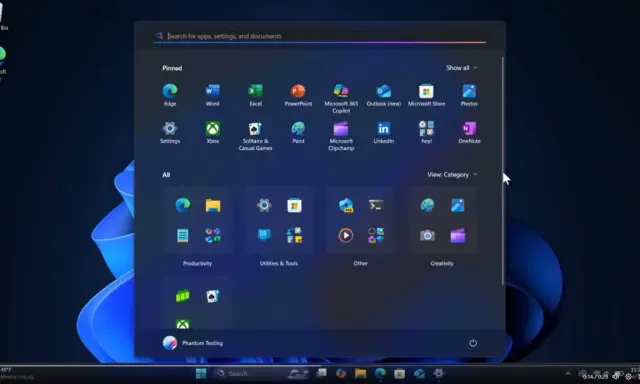The image size is (640, 384).
Task: Open Settings from the taskbar
Action: pyautogui.click(x=439, y=373)
